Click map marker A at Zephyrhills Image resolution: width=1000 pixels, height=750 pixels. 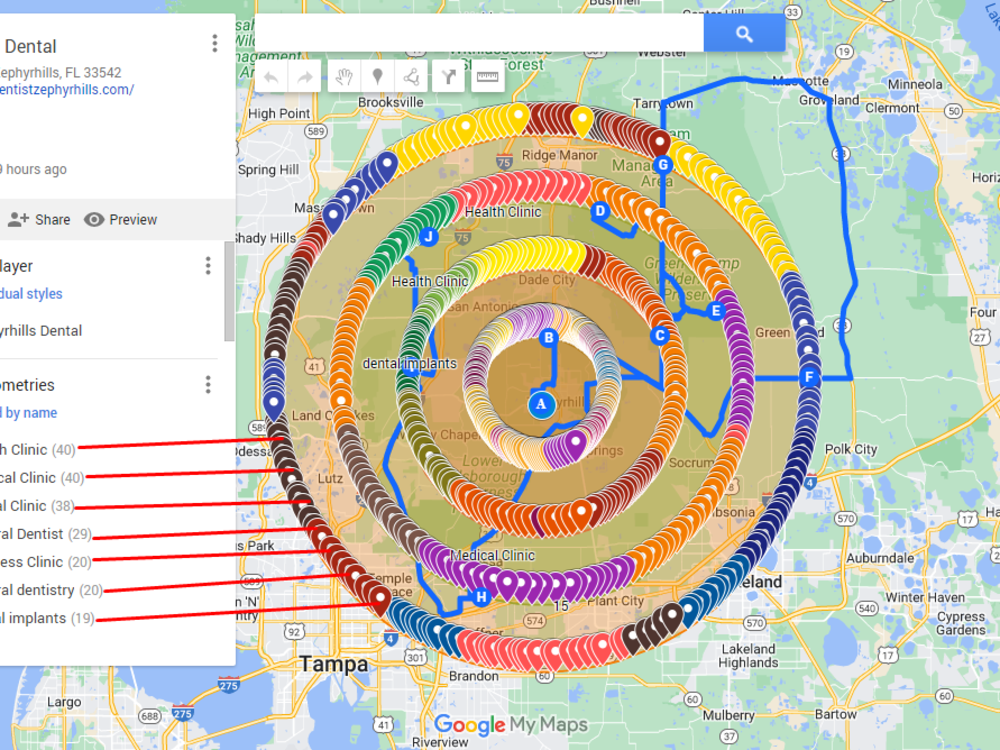(541, 404)
